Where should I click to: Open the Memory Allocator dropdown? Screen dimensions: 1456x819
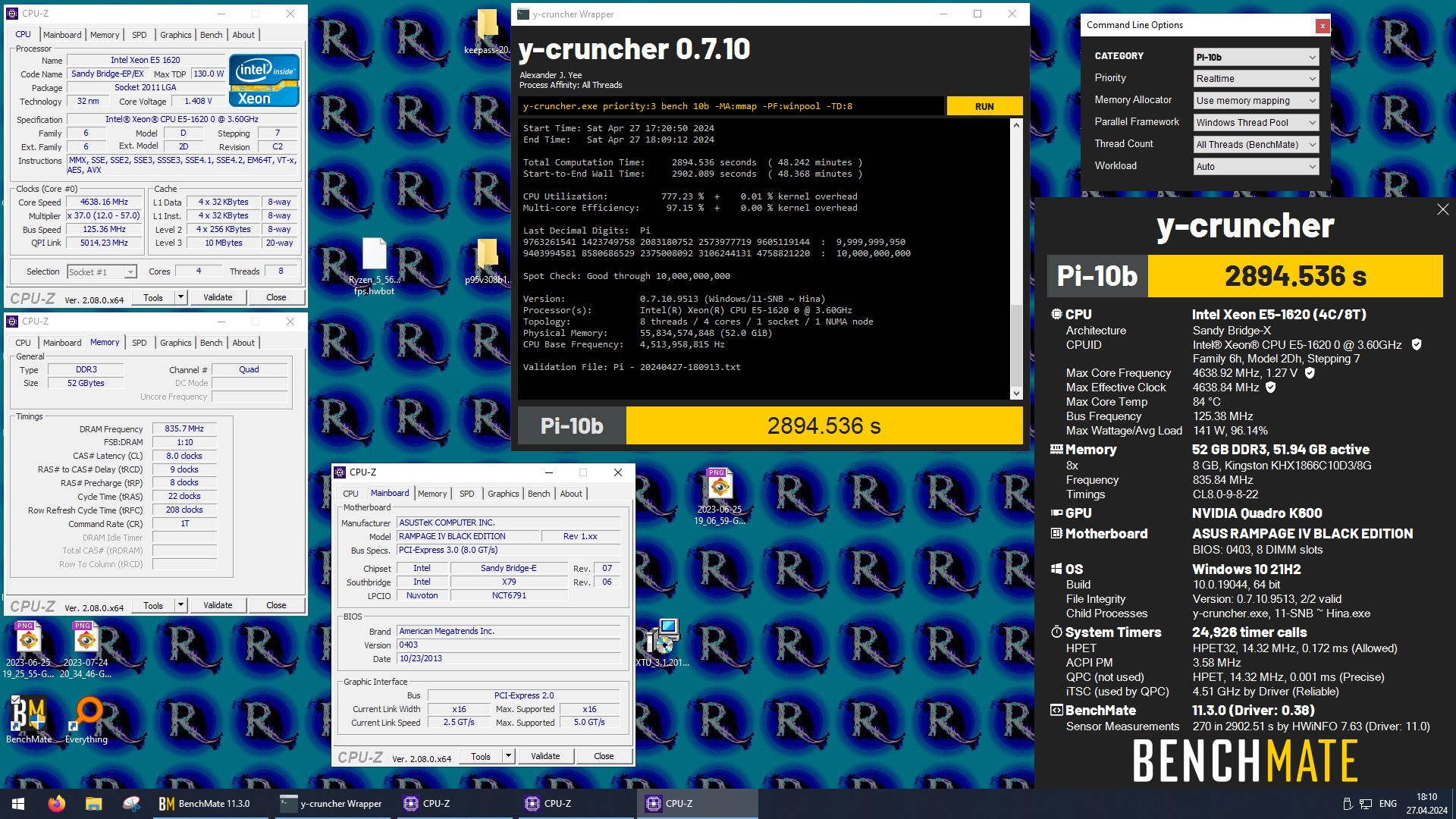click(1256, 101)
